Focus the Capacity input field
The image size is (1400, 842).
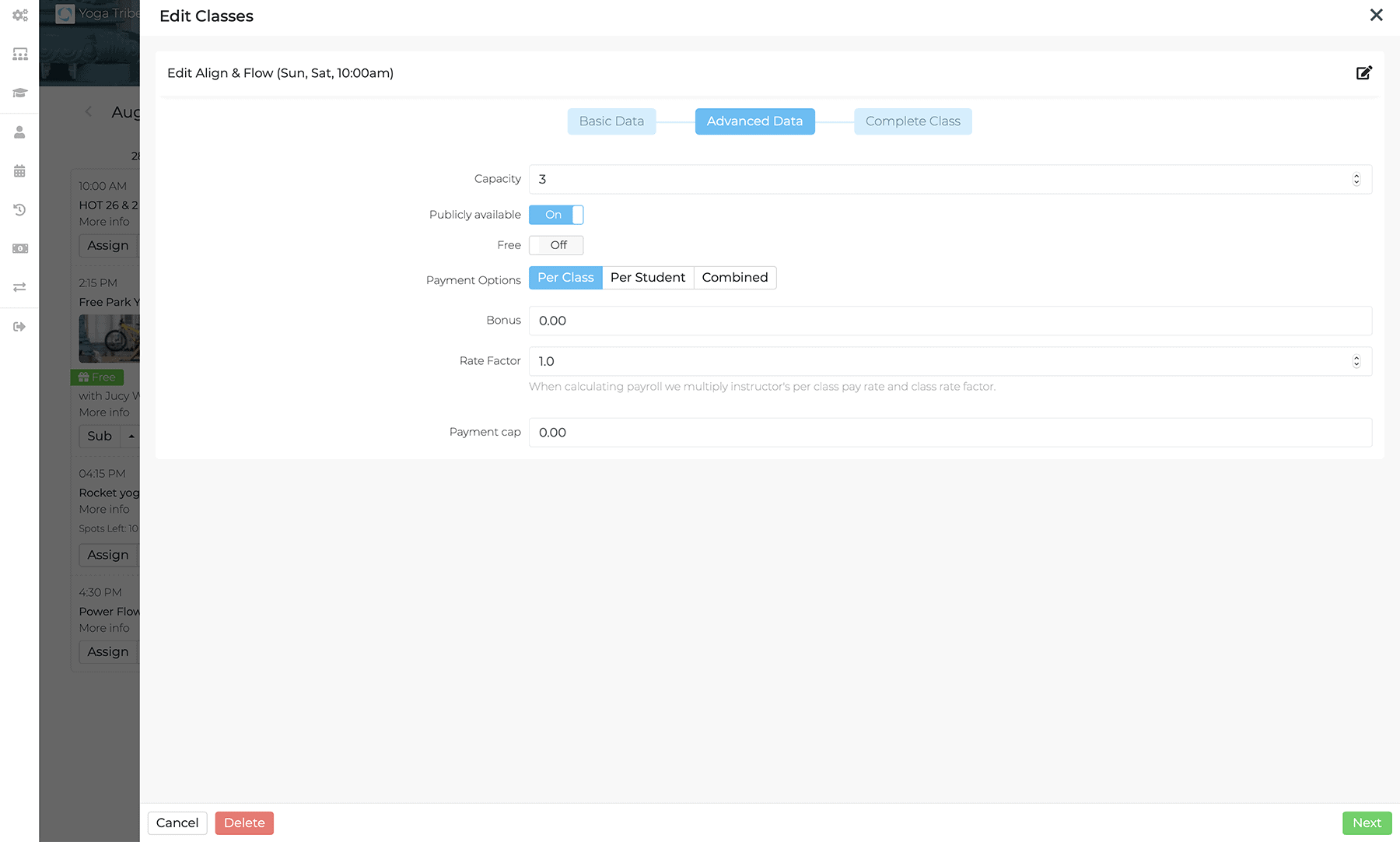(950, 179)
